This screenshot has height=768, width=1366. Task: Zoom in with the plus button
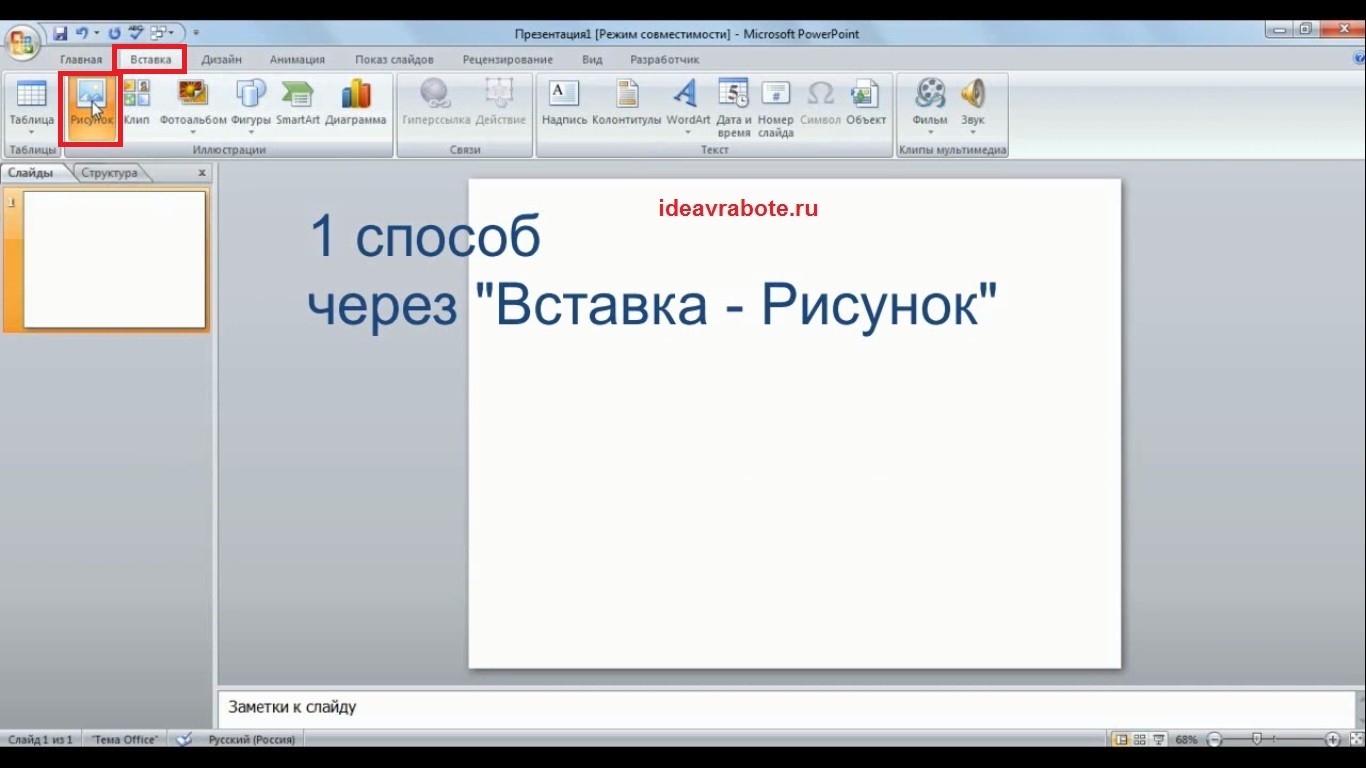coord(1333,739)
